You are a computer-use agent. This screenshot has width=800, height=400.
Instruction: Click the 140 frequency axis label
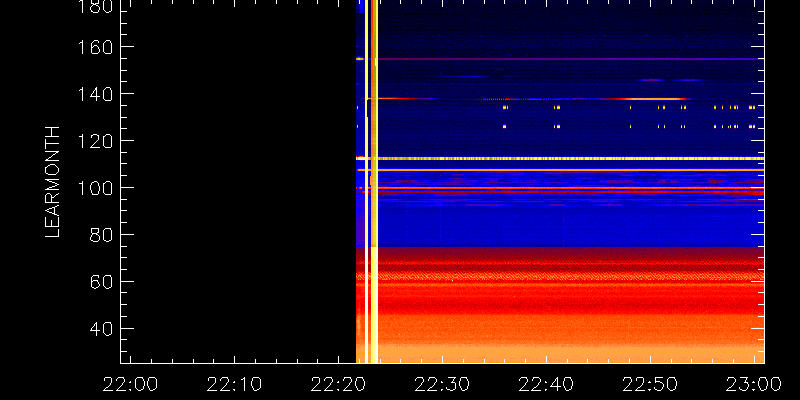(95, 95)
